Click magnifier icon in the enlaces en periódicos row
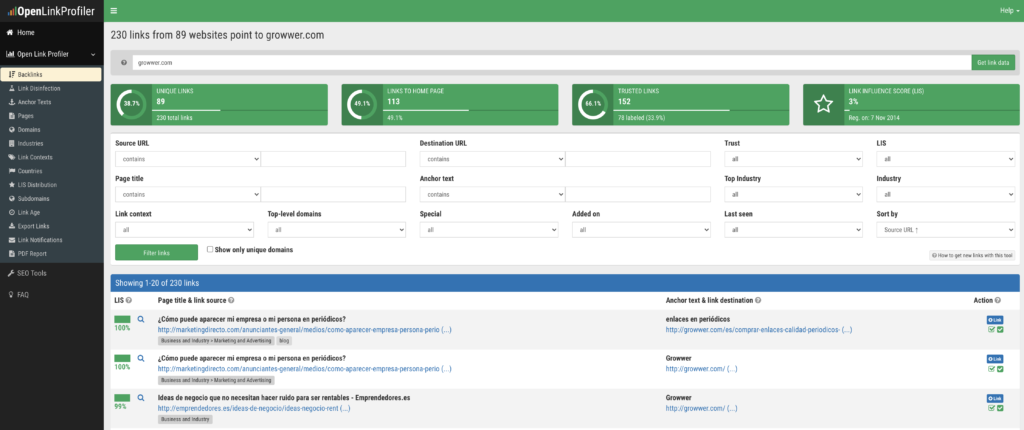Viewport: 1024px width, 430px height. pyautogui.click(x=140, y=319)
